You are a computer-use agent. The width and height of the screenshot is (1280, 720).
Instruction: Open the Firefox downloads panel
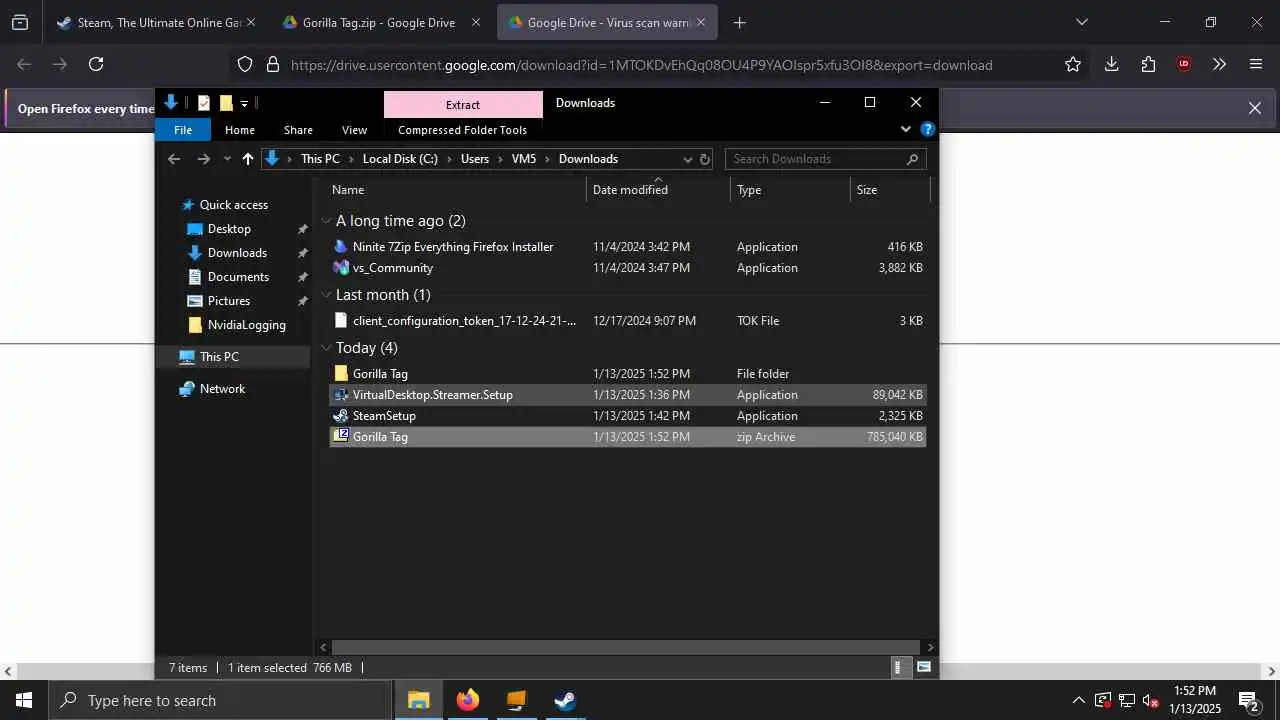(1111, 64)
